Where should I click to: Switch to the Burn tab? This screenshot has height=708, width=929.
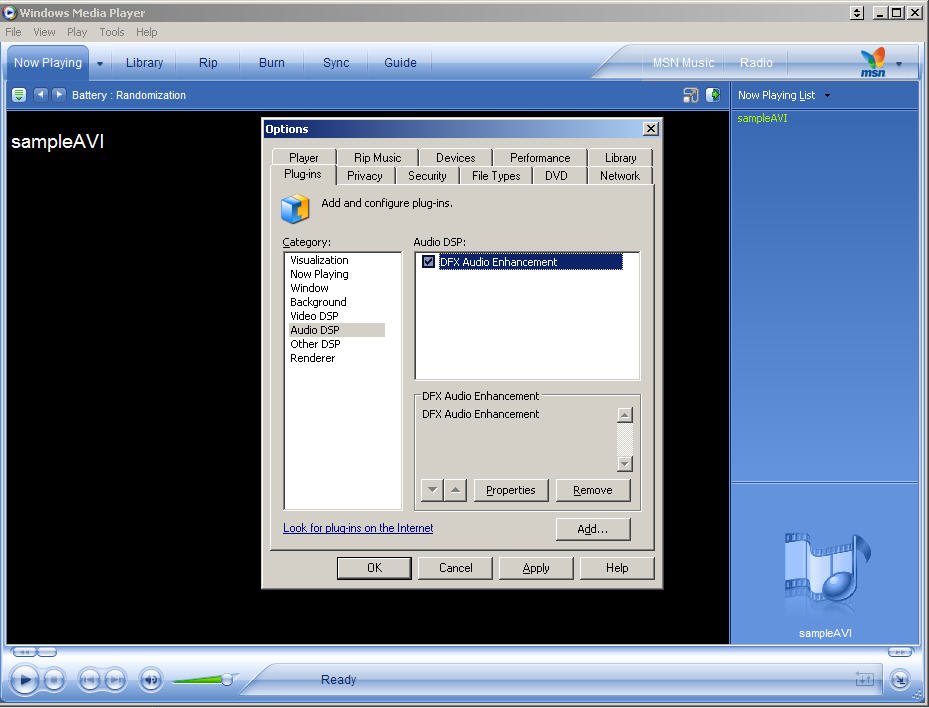(x=271, y=63)
